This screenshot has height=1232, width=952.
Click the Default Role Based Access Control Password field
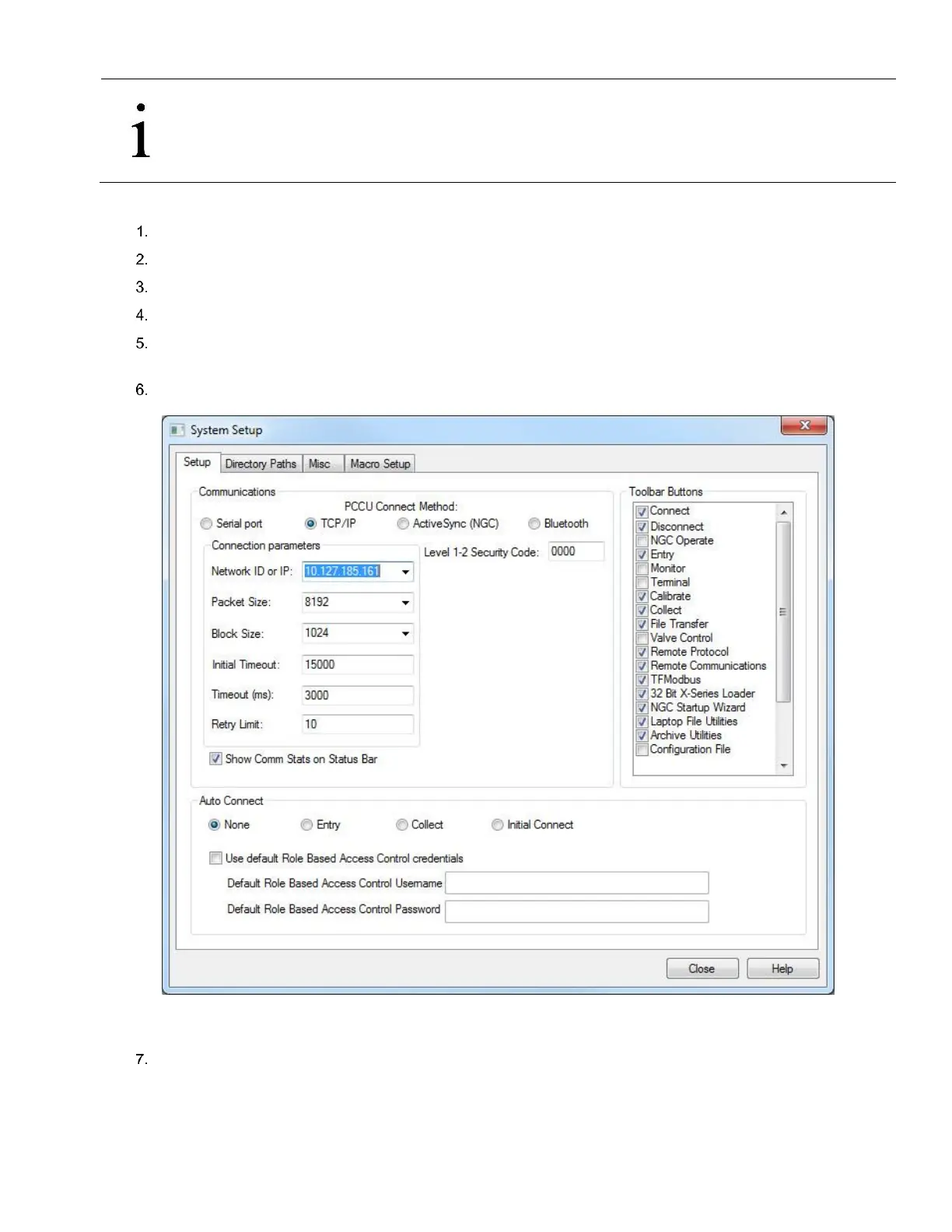[576, 912]
